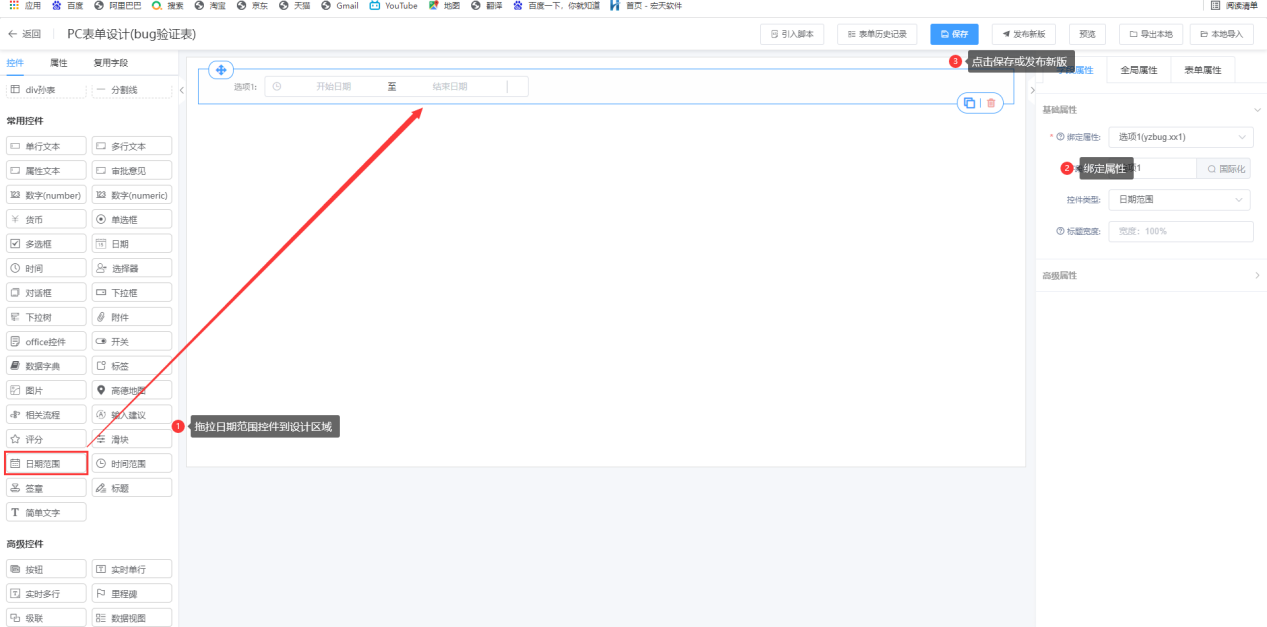
Task: Select the 附件 attachment control
Action: pos(132,318)
